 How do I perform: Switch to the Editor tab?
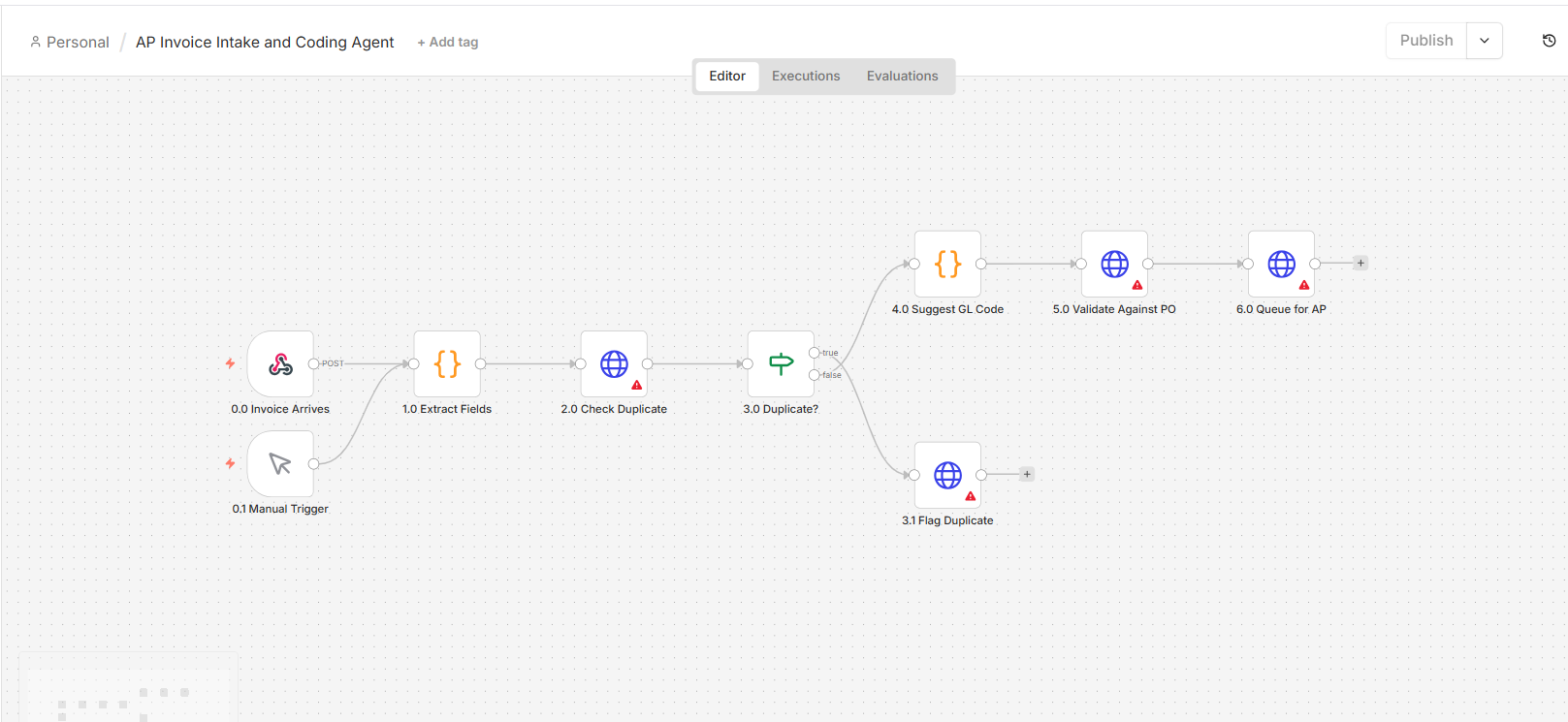tap(727, 76)
